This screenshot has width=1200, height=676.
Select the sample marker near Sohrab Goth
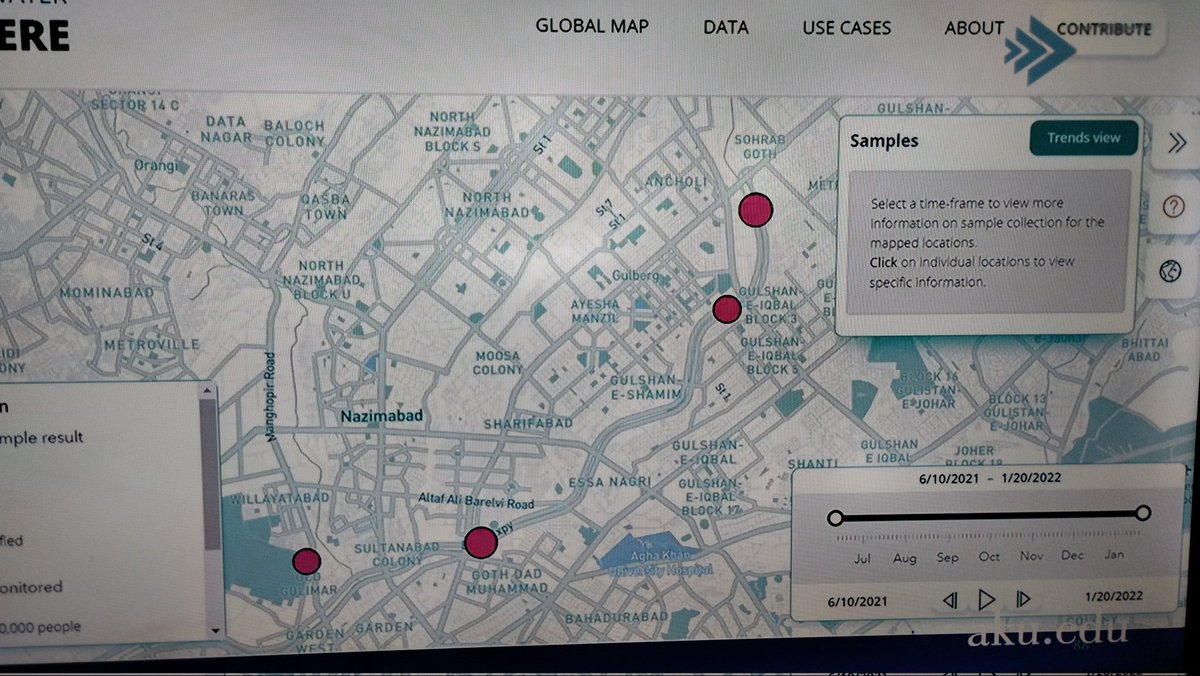756,209
